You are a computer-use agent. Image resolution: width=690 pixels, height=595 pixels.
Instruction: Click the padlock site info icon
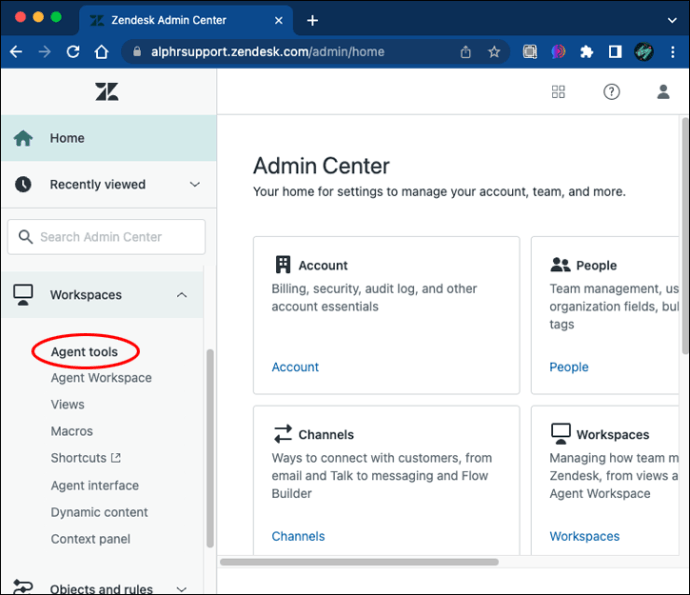click(x=137, y=52)
